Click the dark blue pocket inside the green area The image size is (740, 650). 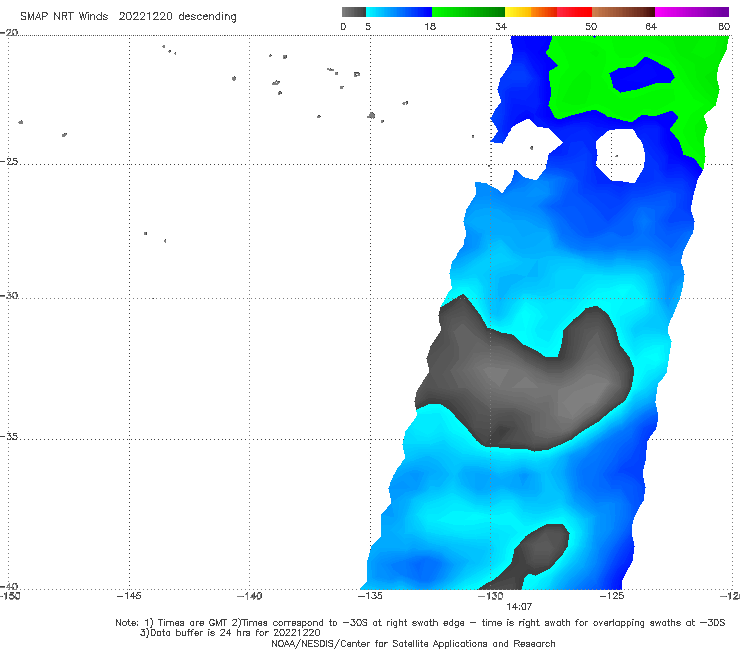[x=642, y=75]
